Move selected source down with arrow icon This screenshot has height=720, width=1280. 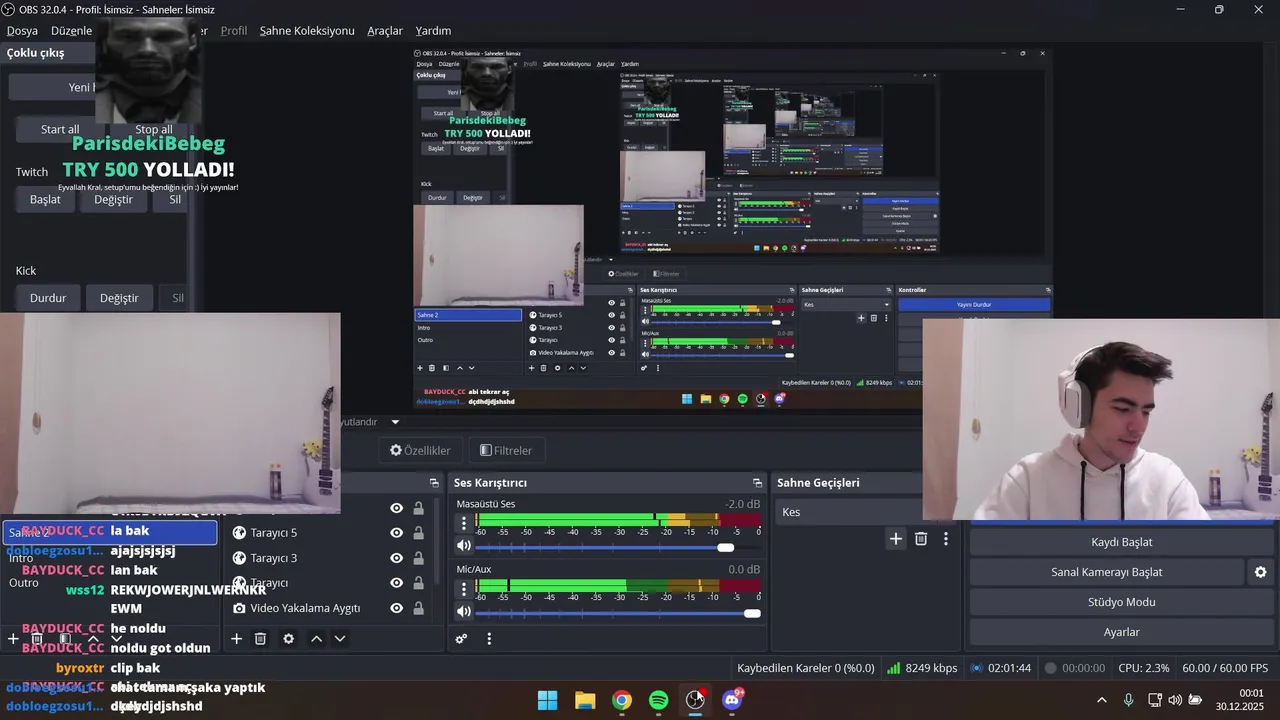pos(340,638)
